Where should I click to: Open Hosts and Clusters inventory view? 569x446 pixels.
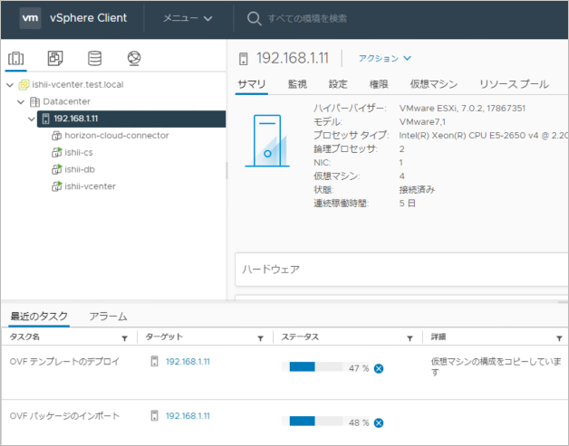pyautogui.click(x=16, y=58)
